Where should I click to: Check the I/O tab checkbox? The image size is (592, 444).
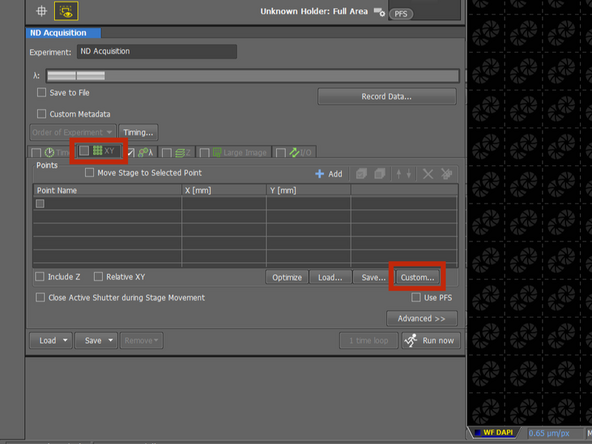281,153
